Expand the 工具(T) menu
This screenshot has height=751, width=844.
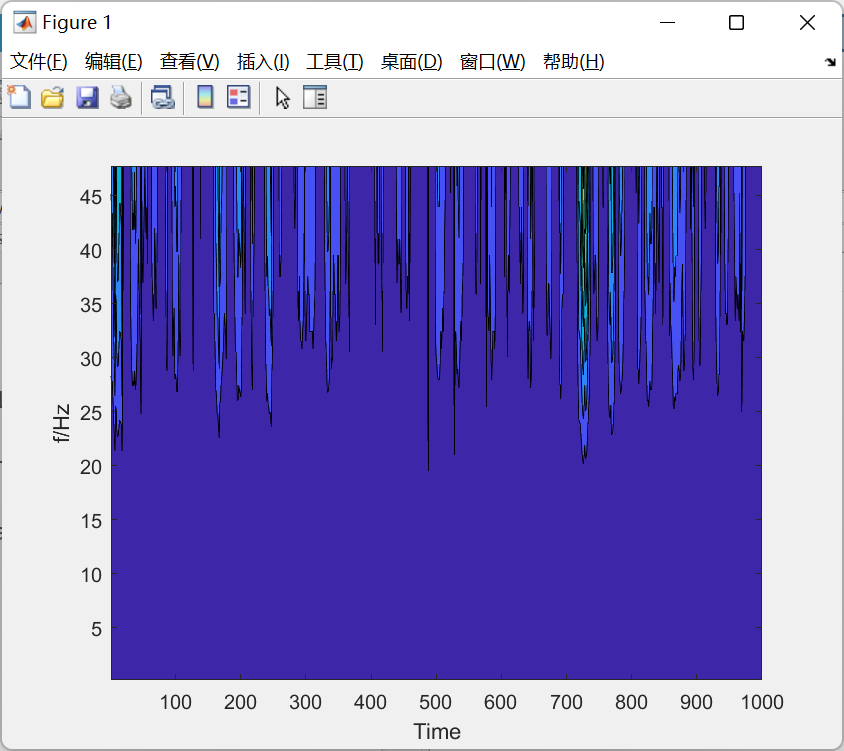pos(335,62)
